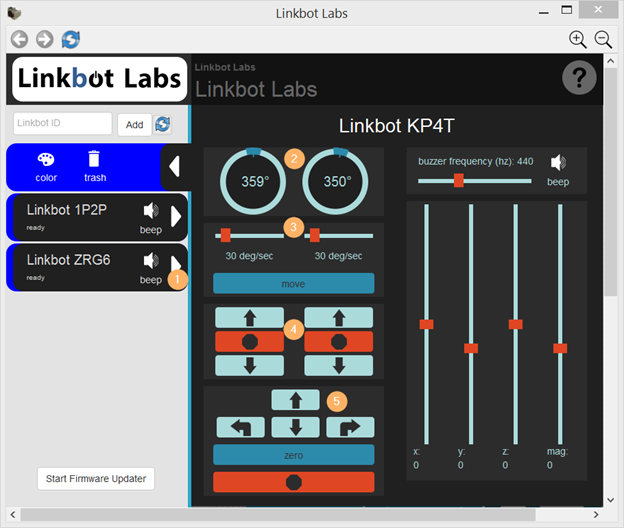Collapse the robot slide-out panel arrow

tap(175, 167)
